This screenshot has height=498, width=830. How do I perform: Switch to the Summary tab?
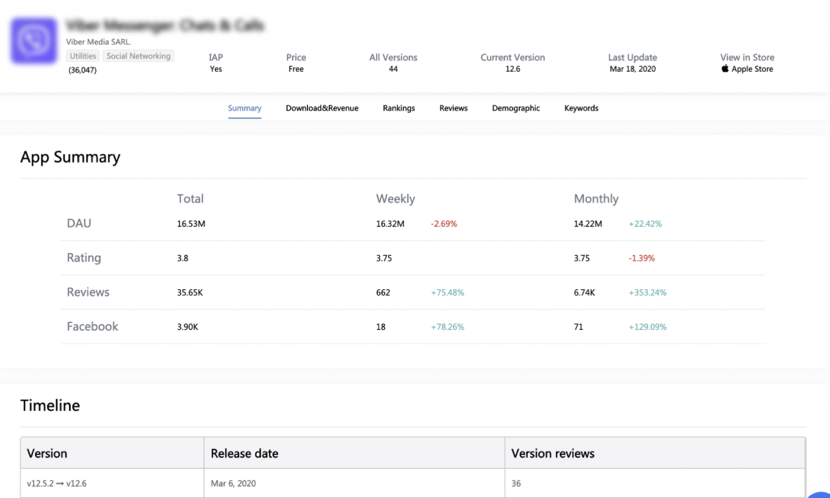tap(245, 108)
